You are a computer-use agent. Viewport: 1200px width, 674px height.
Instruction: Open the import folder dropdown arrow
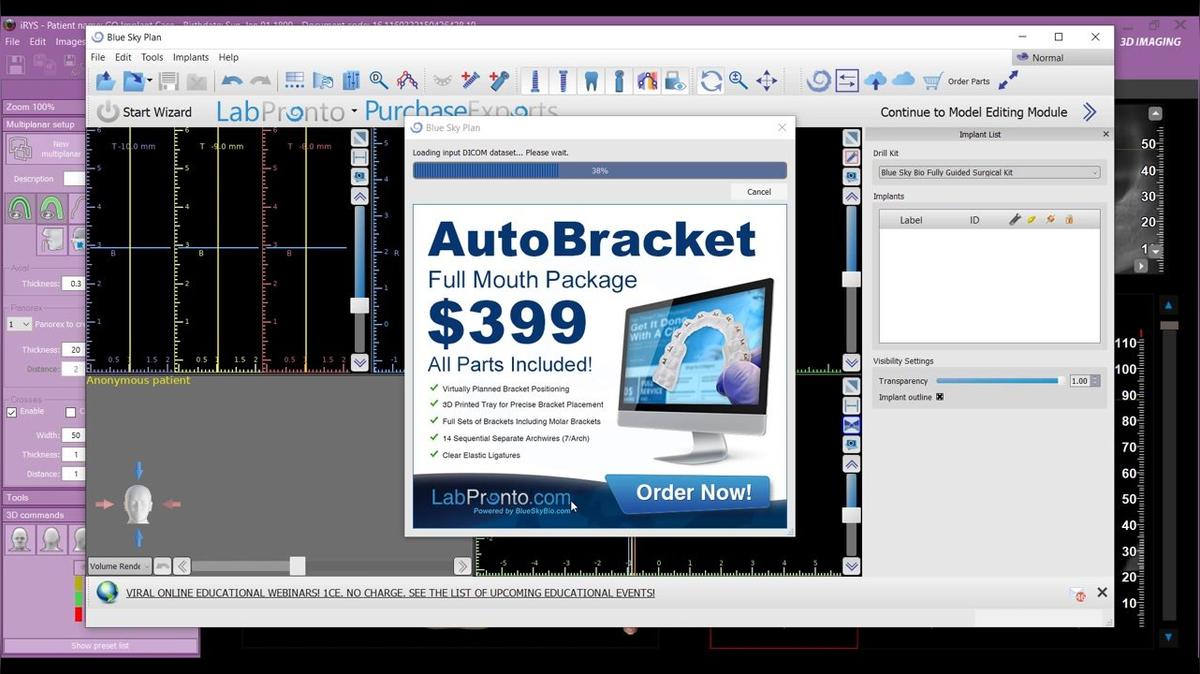149,81
